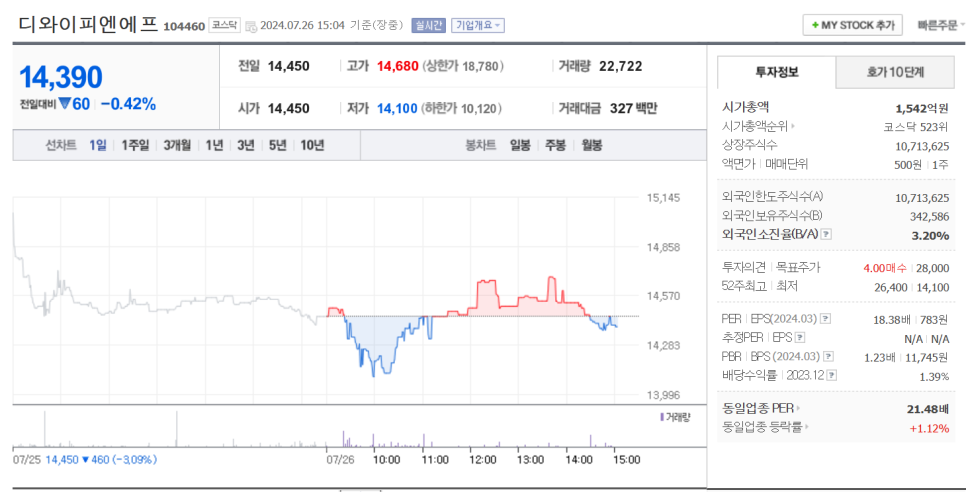Click the green plus on MY STOCK 추가
The height and width of the screenshot is (492, 966).
point(815,25)
